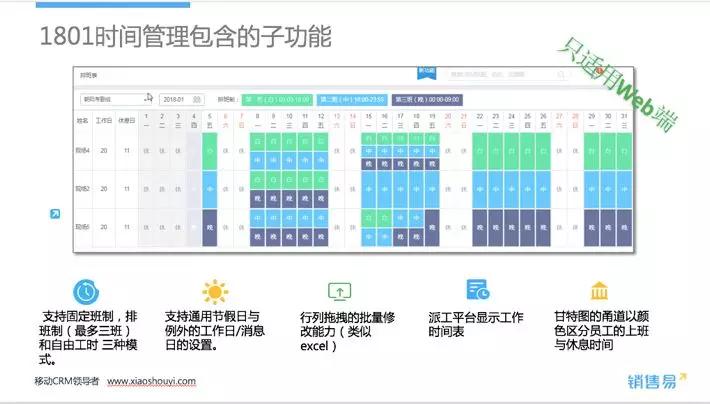Viewport: 710px width, 404px height.
Task: Click the 休息日 column header
Action: click(126, 121)
